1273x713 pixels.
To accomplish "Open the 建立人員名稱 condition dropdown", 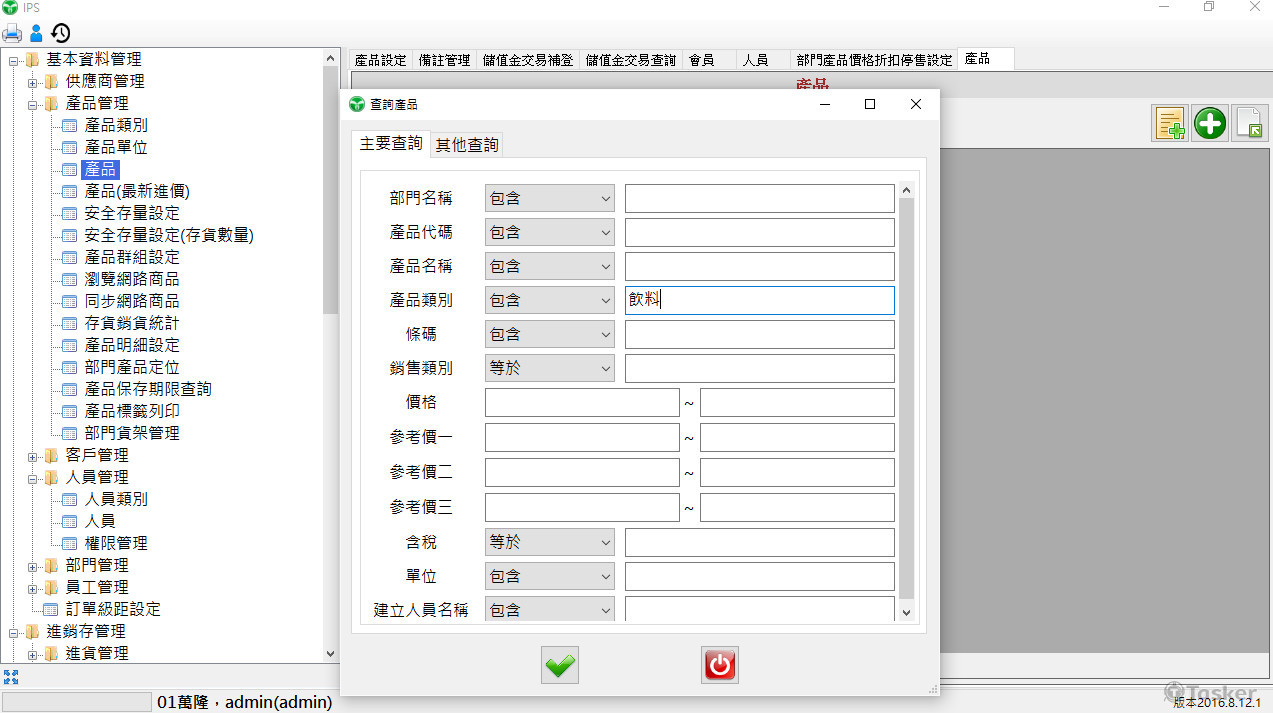I will coord(550,610).
